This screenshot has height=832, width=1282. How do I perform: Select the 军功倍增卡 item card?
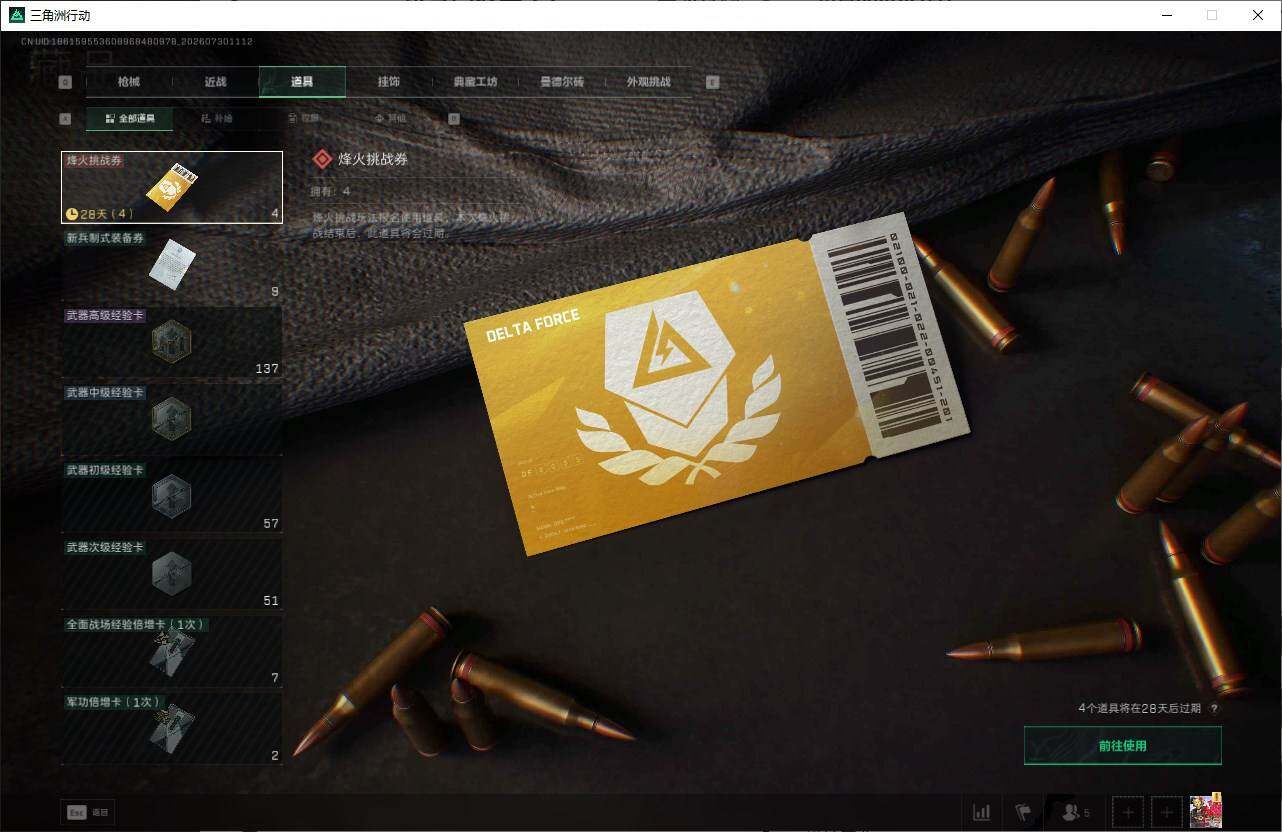pyautogui.click(x=172, y=728)
